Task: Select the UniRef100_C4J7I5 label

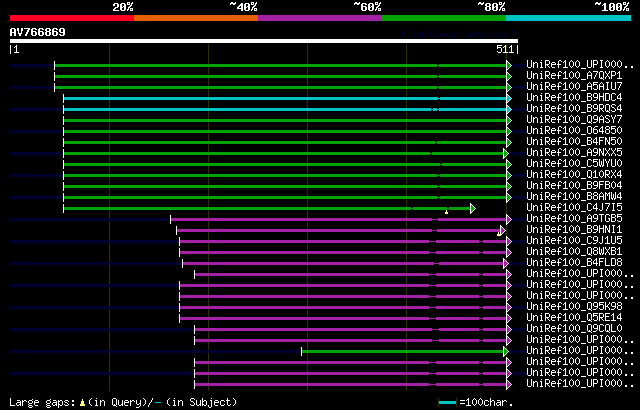Action: click(x=574, y=208)
